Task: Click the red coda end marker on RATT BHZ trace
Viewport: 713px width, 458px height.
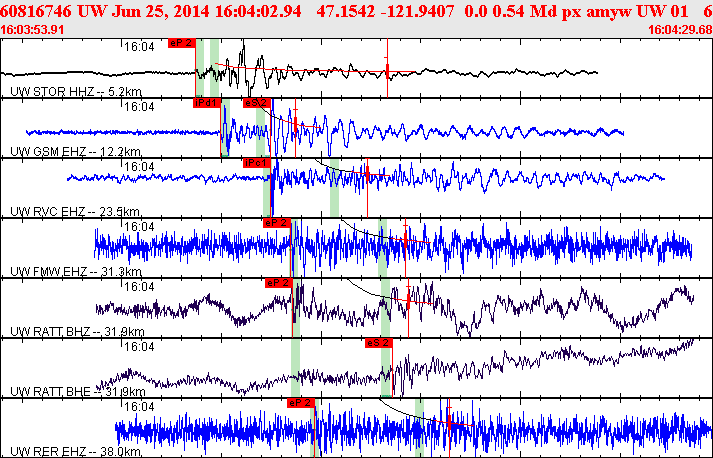Action: [408, 301]
